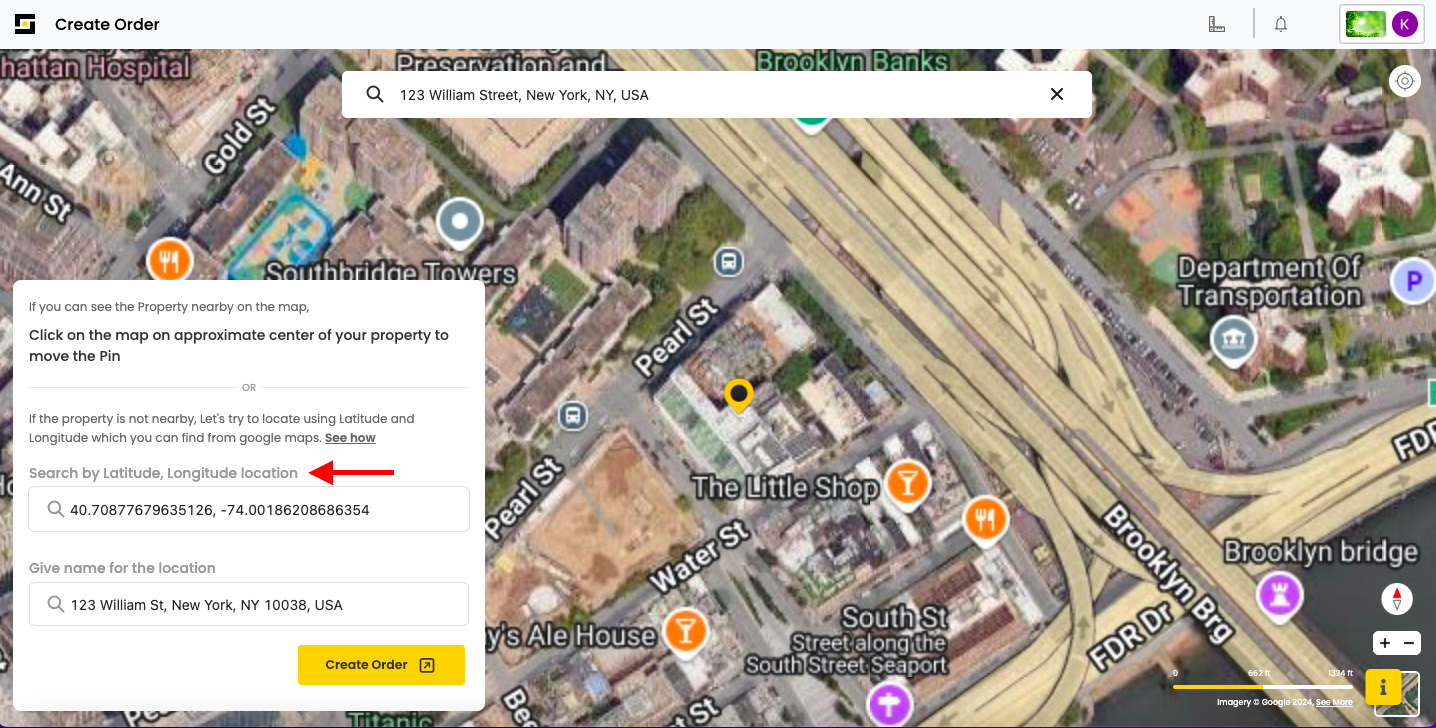Open the purple K user avatar

point(1405,24)
